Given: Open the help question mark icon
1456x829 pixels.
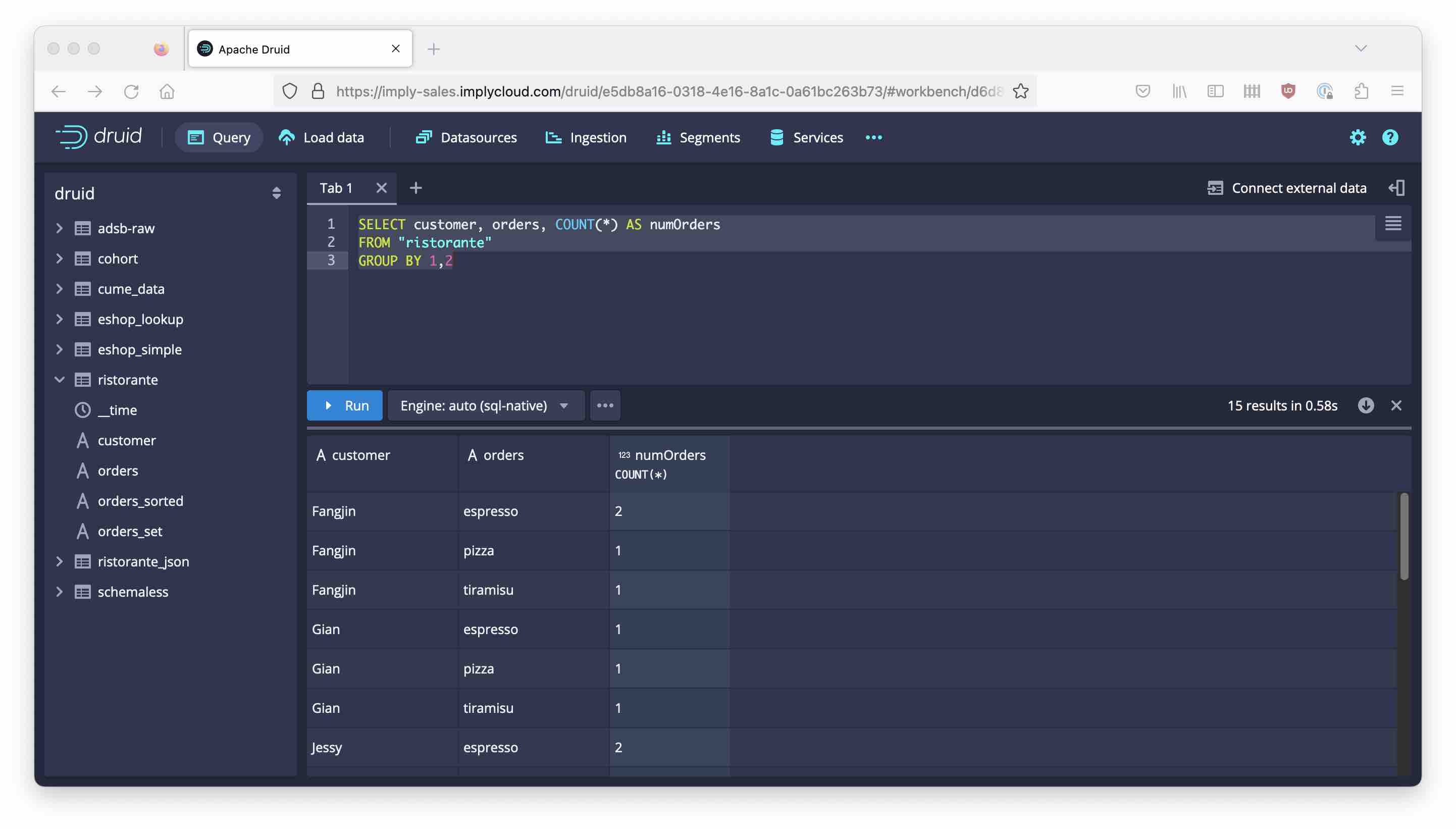Looking at the screenshot, I should coord(1389,137).
